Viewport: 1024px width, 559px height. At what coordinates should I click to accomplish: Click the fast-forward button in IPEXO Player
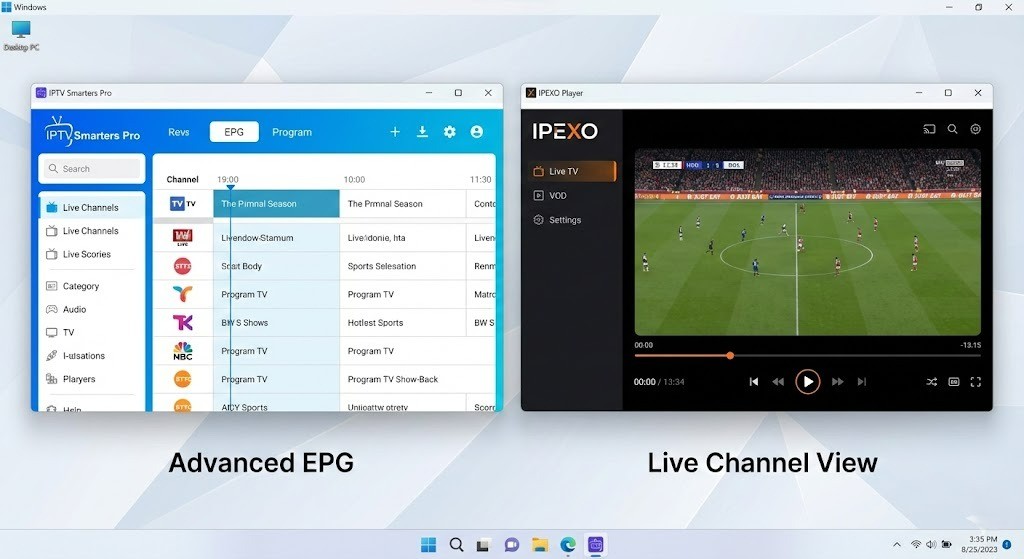[x=838, y=381]
